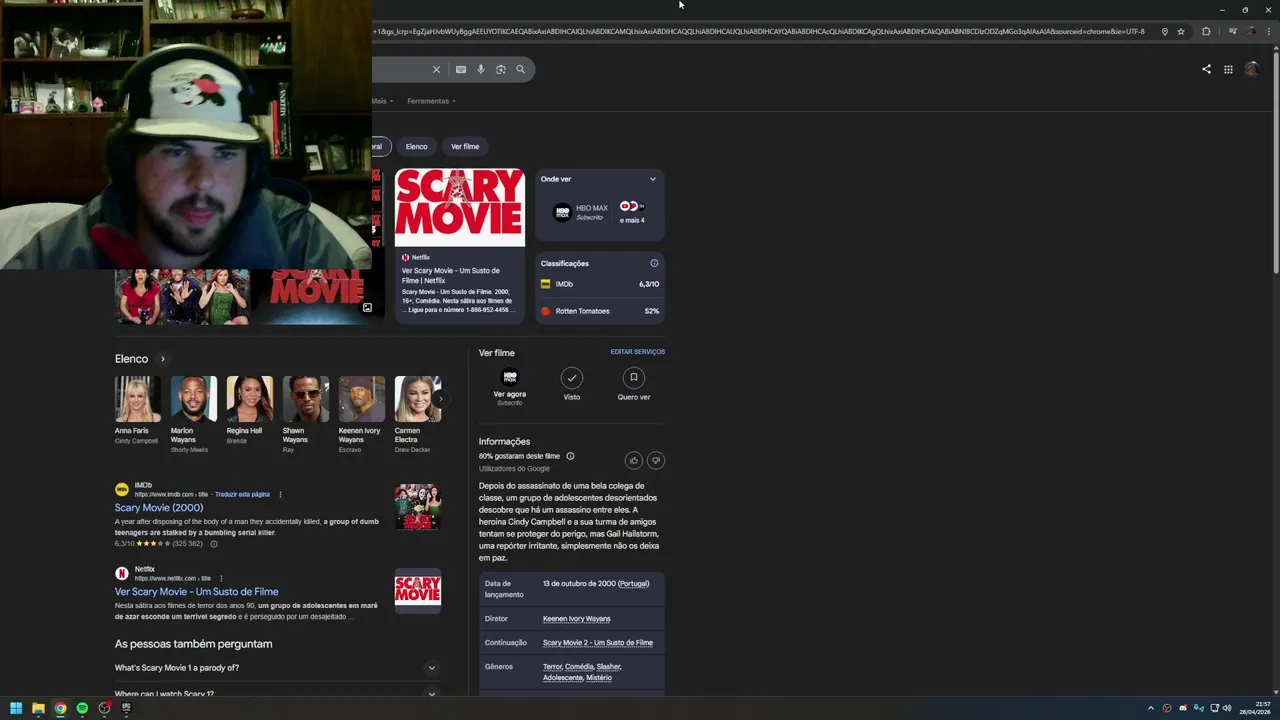Open Ver Scary Movie - Um Susto de Filme link

[x=197, y=592]
